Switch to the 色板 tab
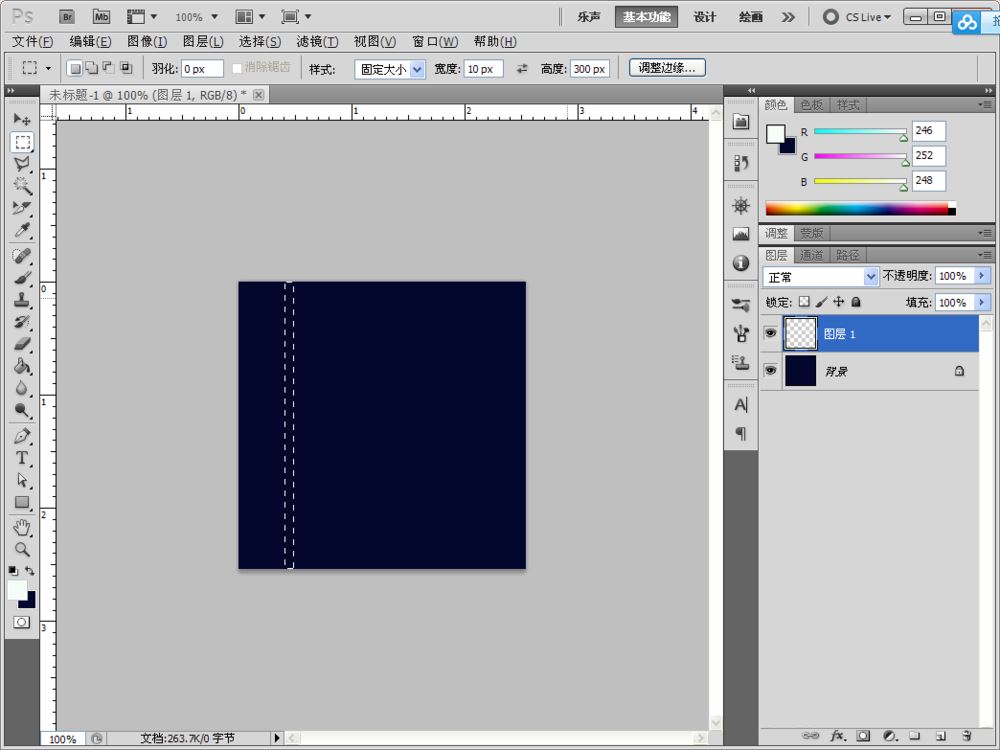1000x750 pixels. (811, 105)
